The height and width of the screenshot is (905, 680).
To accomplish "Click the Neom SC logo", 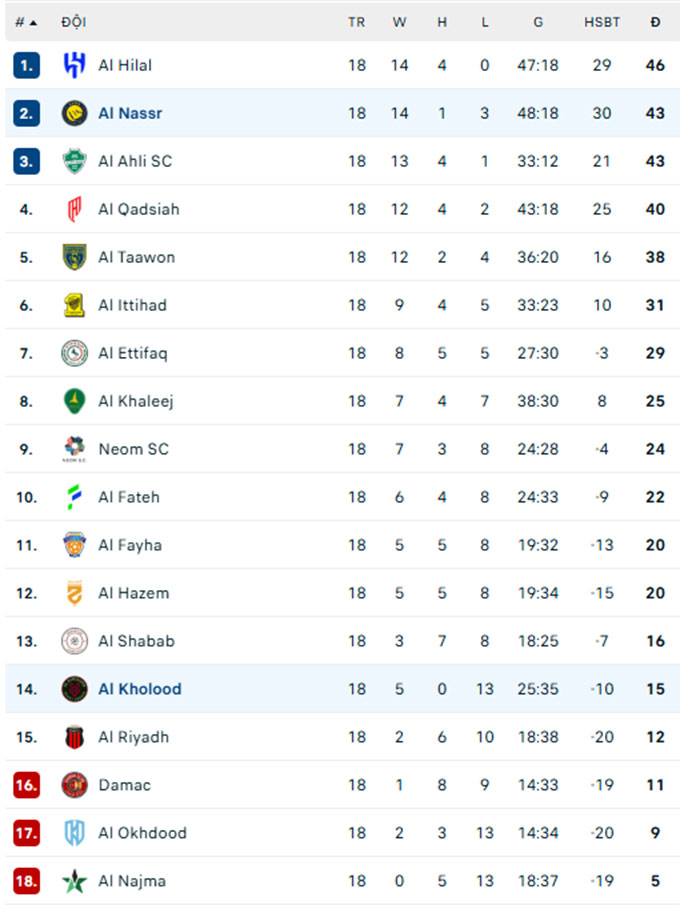I will 75,449.
